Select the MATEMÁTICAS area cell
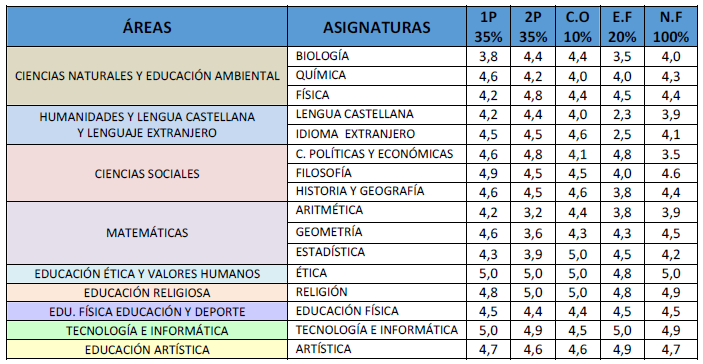Viewport: 703px width, 364px height. (147, 233)
